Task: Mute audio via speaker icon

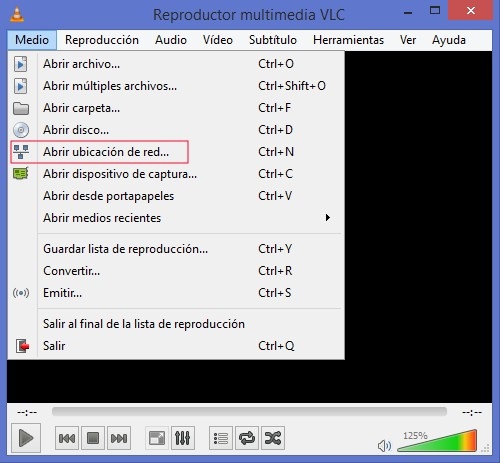Action: pyautogui.click(x=384, y=445)
